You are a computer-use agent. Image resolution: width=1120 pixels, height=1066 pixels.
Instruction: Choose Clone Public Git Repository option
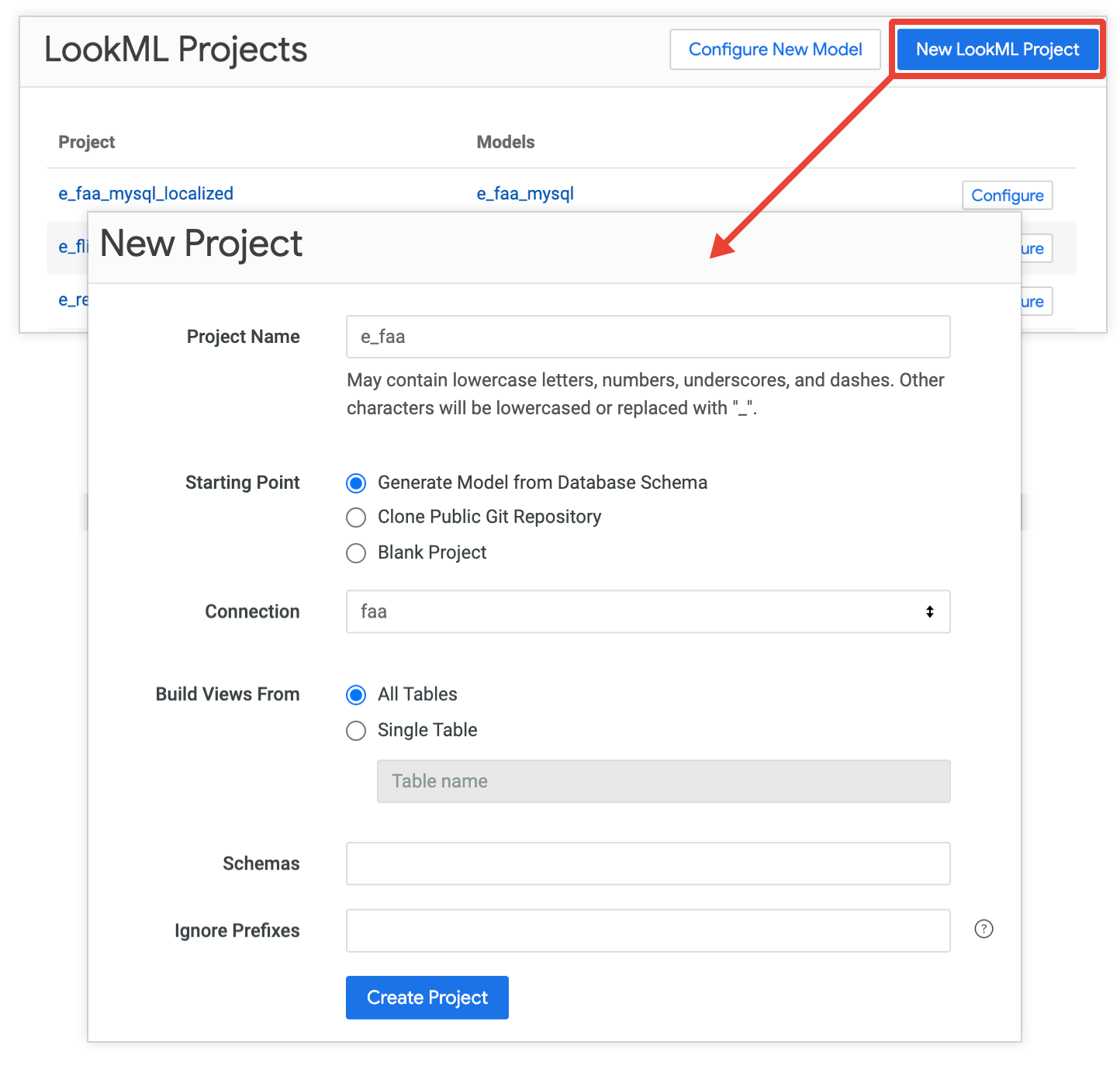tap(356, 517)
